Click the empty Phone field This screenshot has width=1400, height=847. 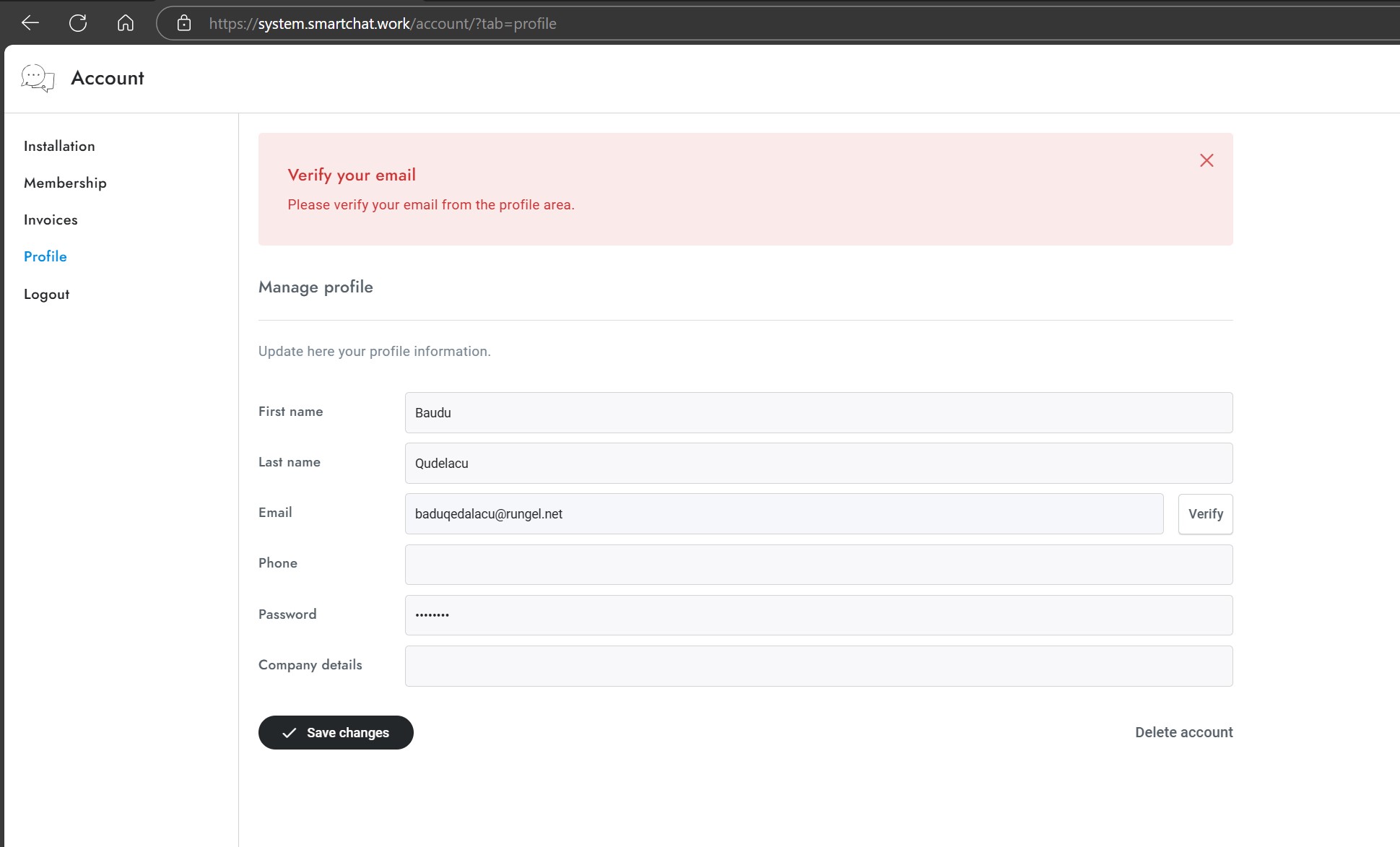click(x=818, y=564)
